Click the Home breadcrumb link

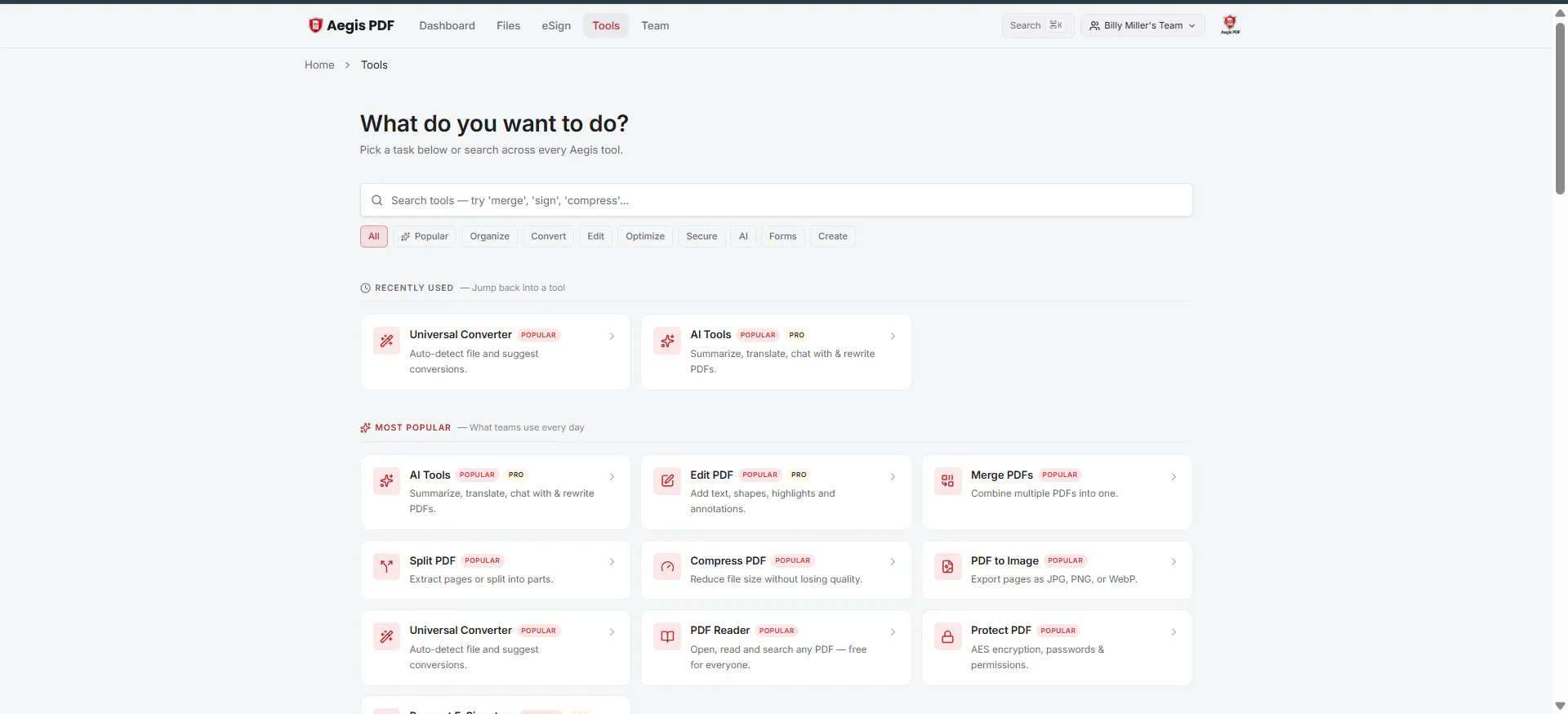coord(319,65)
